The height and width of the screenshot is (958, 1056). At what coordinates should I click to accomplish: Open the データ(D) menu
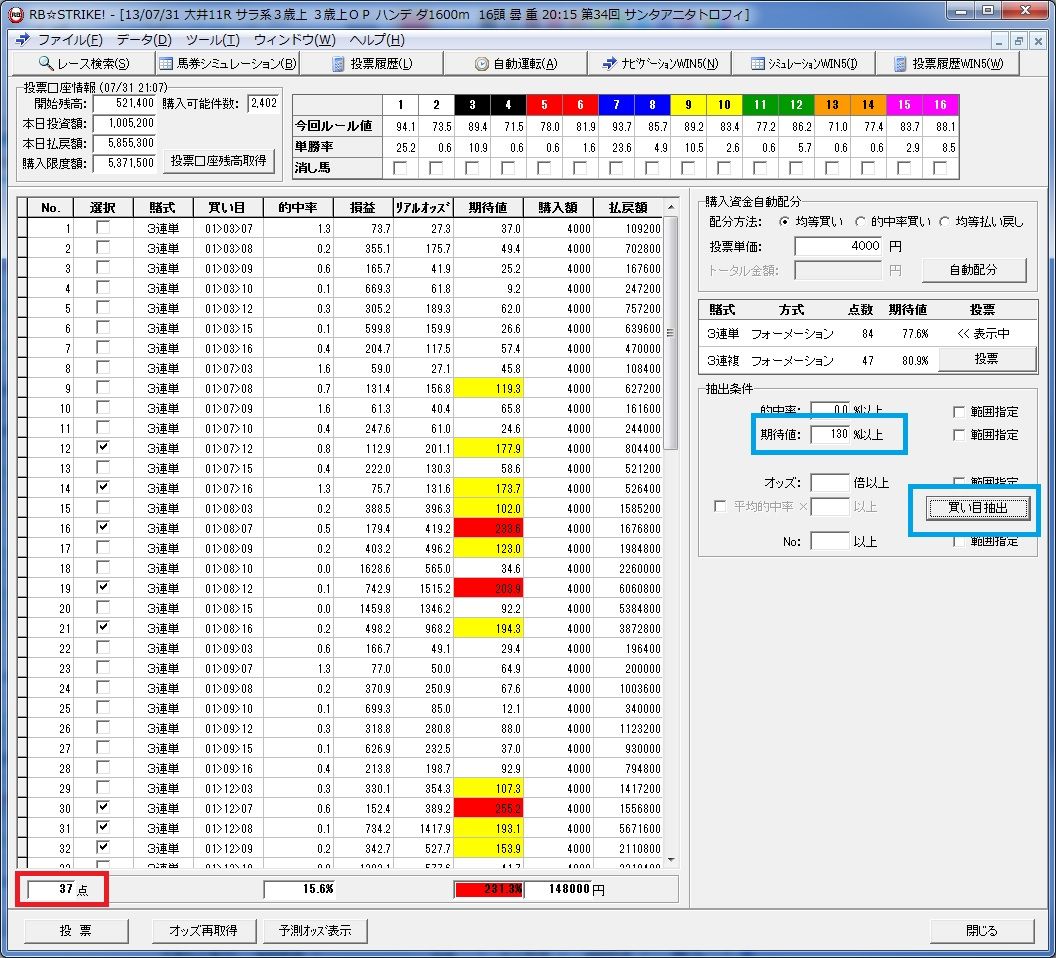(144, 40)
